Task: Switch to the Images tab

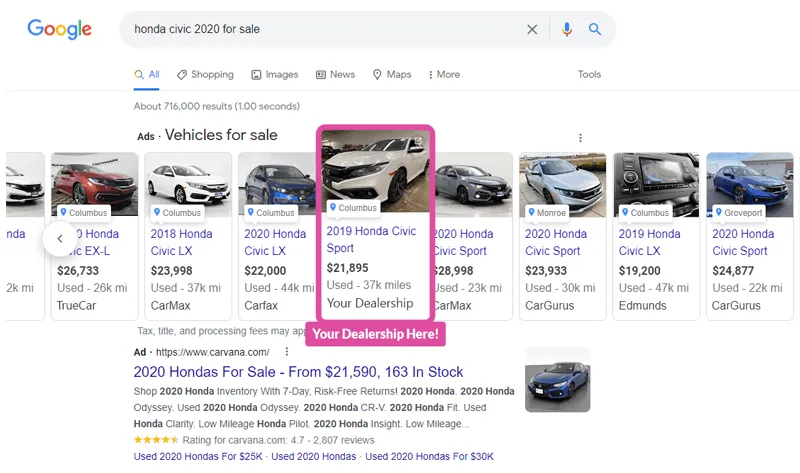Action: [x=274, y=74]
